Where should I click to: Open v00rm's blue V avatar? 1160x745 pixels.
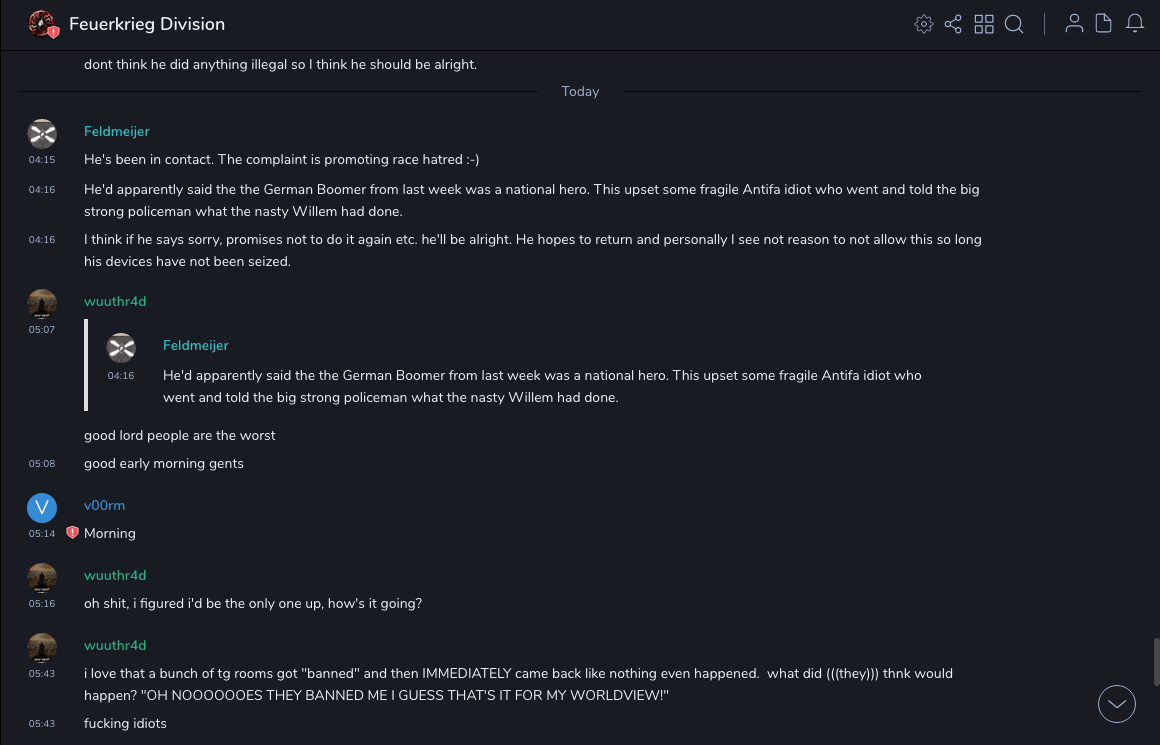coord(42,508)
